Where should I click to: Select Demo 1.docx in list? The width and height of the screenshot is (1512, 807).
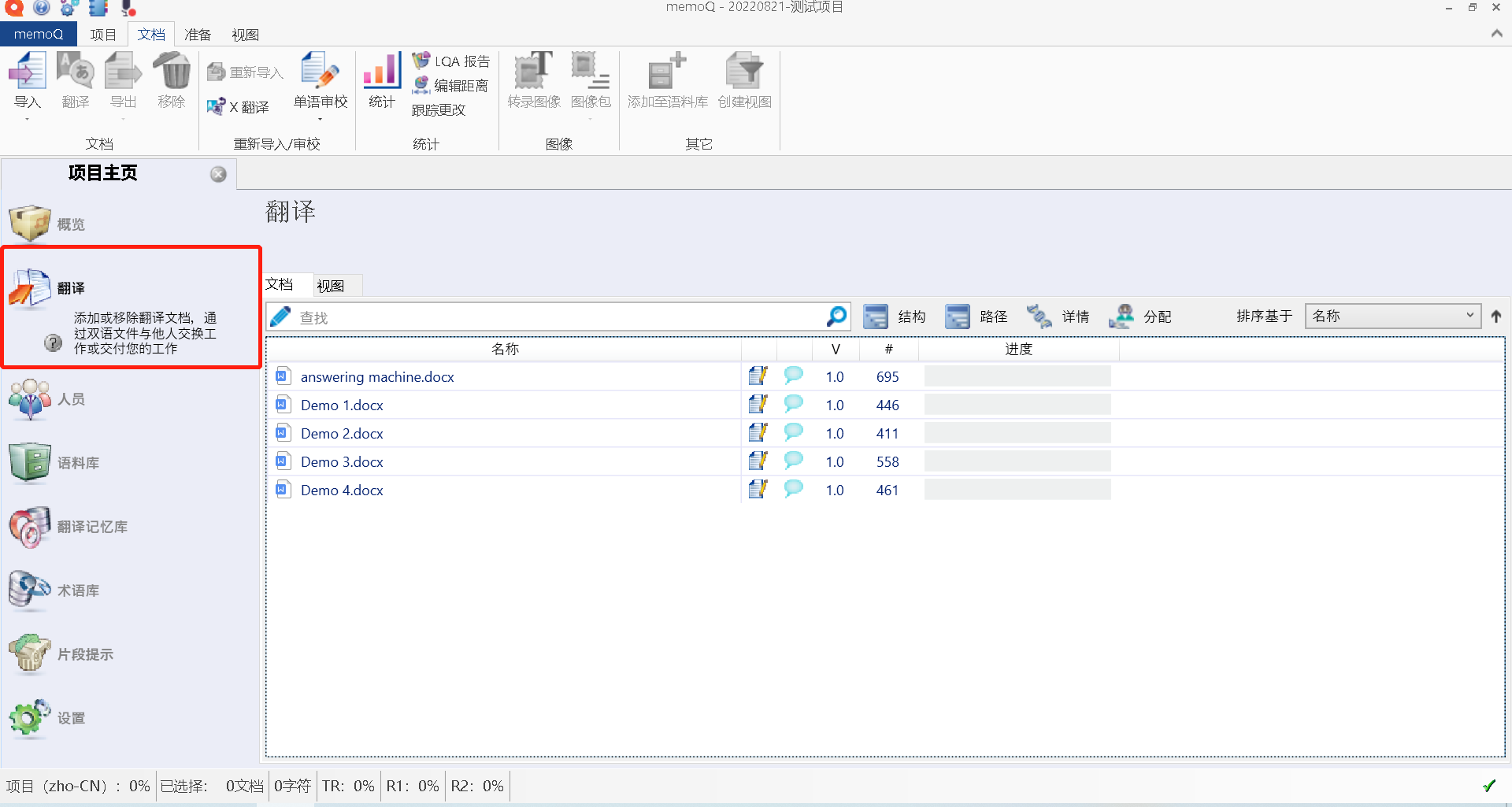885,405
